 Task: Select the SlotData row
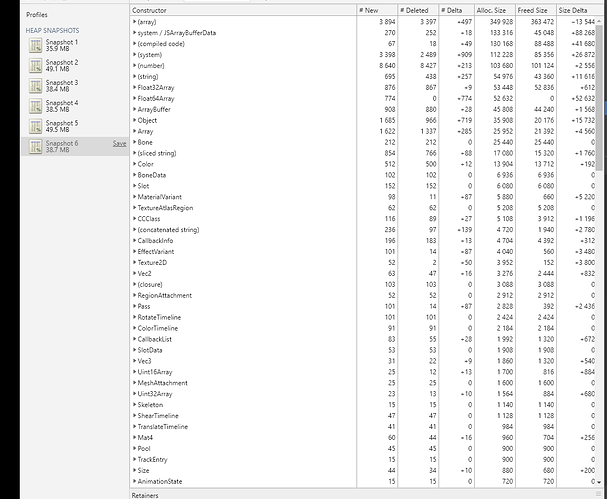(x=363, y=350)
